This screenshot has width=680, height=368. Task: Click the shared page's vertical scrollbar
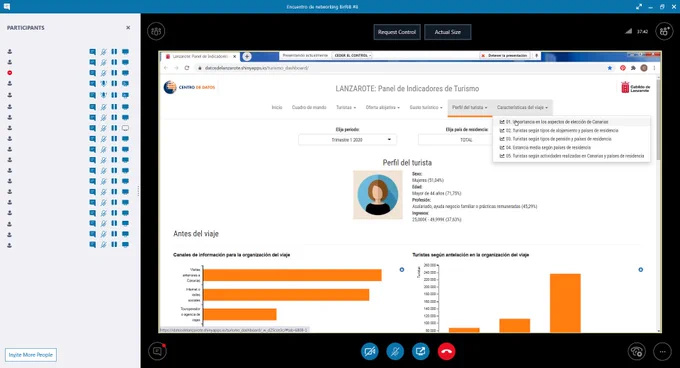tap(659, 119)
